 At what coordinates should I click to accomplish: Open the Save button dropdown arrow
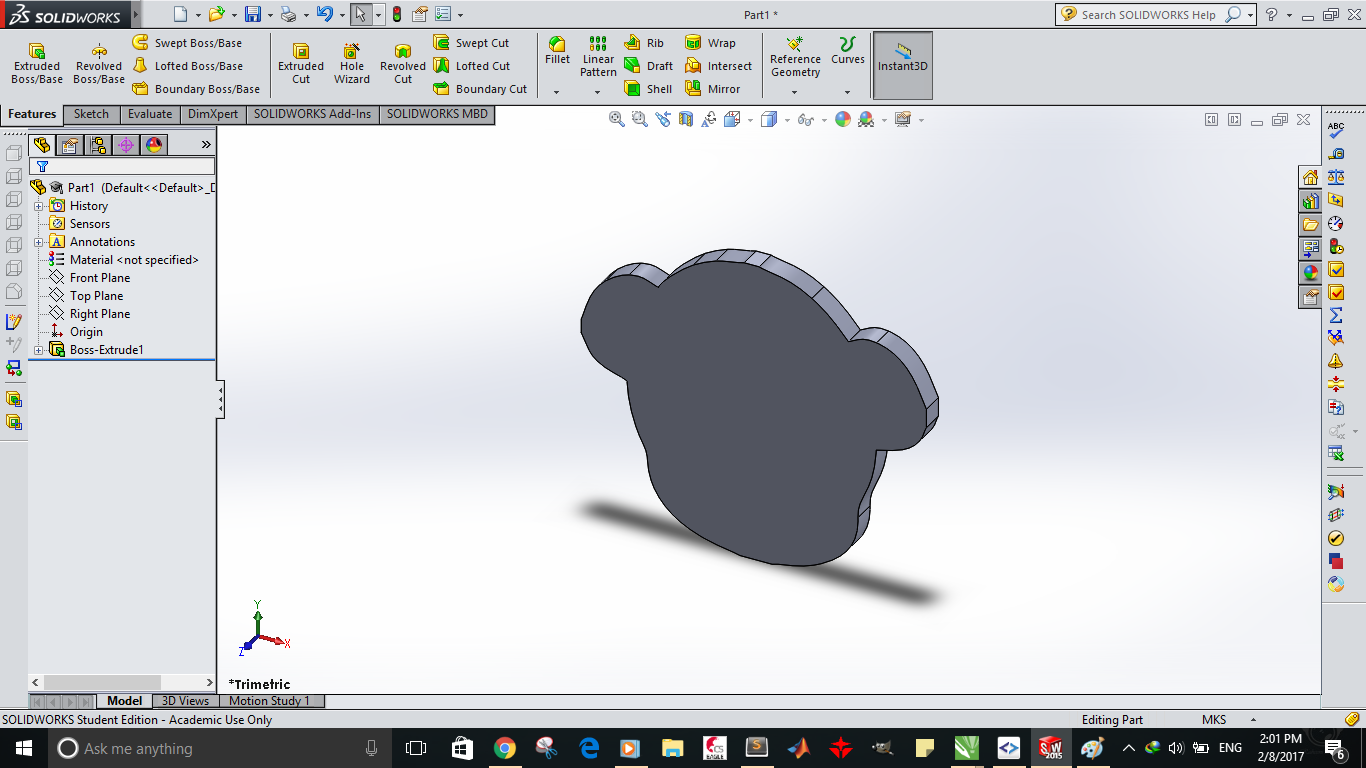[270, 15]
